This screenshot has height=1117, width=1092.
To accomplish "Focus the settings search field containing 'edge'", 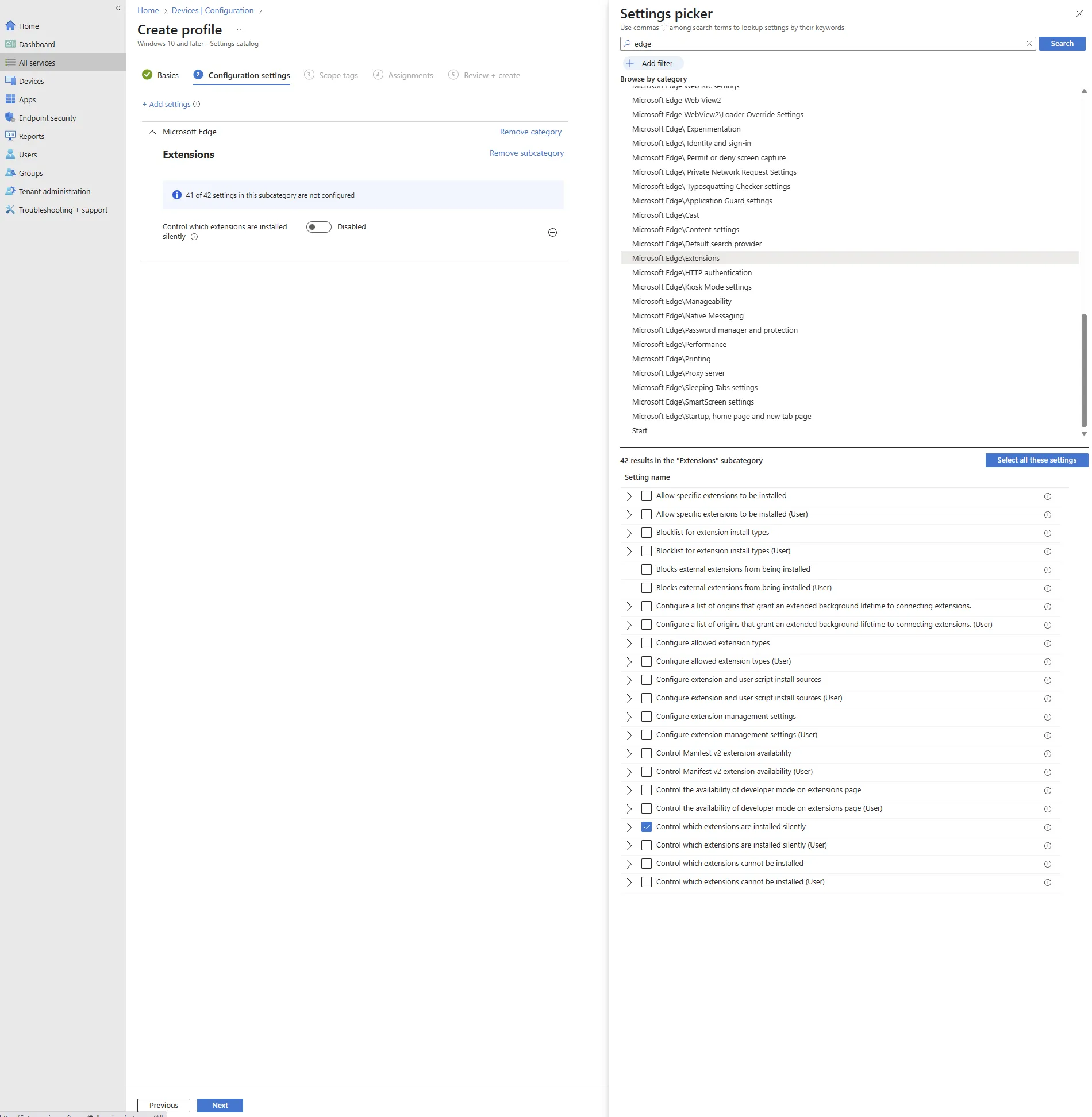I will pos(828,44).
